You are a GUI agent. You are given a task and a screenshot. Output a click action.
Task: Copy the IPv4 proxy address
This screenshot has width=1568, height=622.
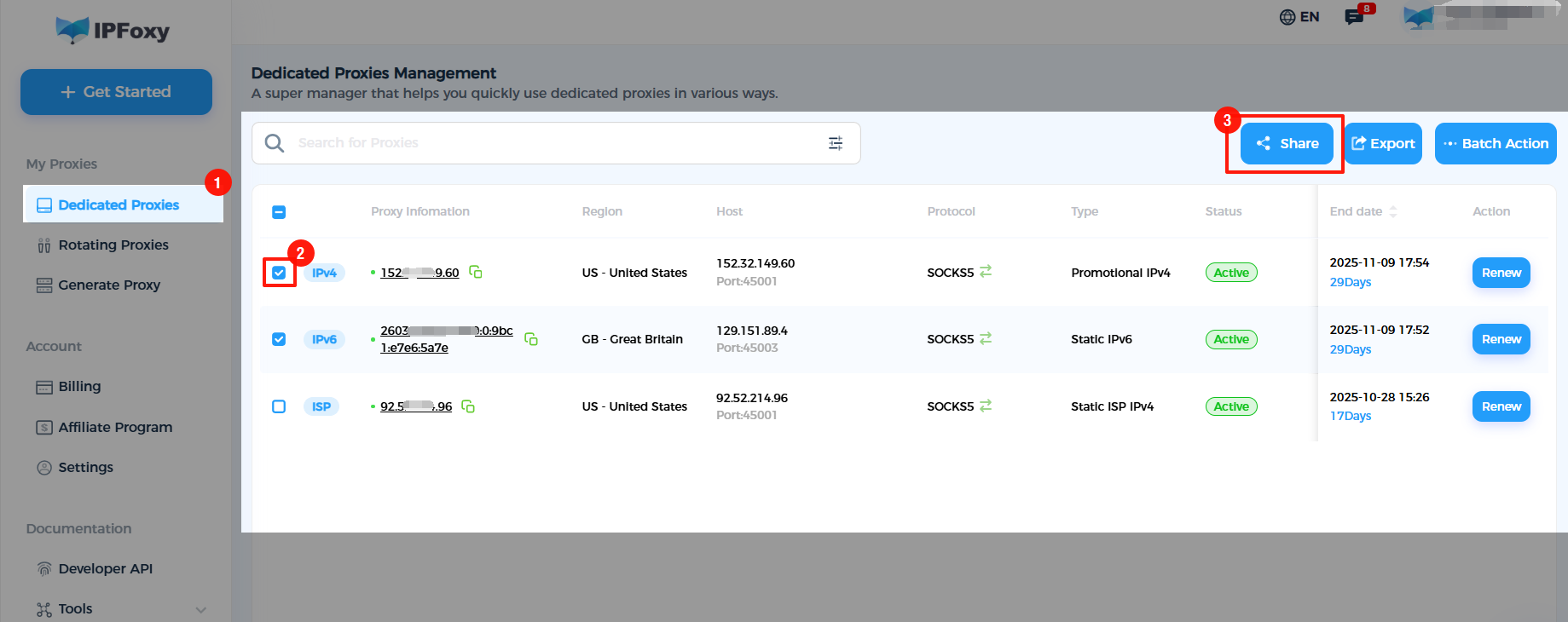click(x=476, y=272)
